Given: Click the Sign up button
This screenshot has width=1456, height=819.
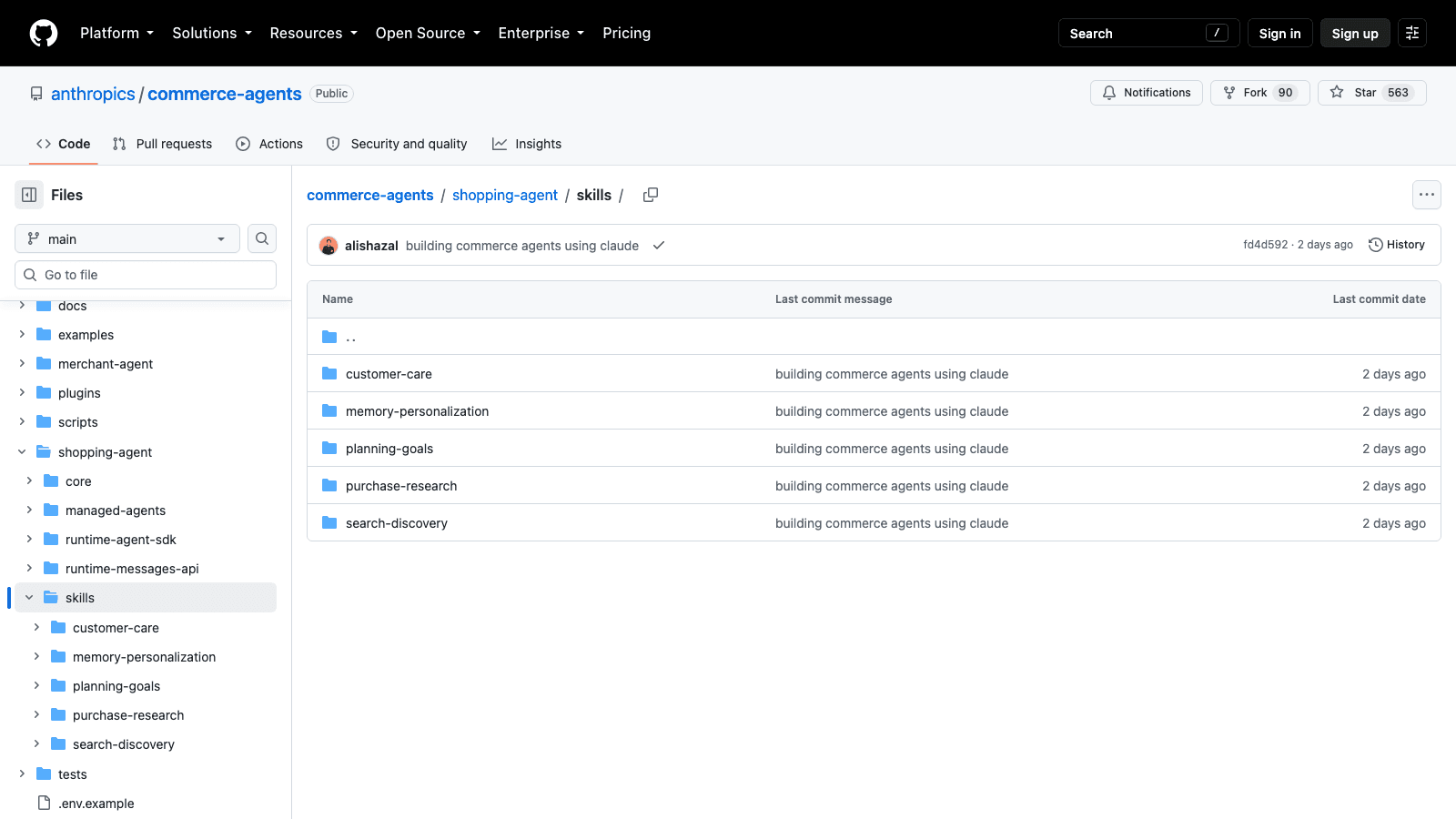Looking at the screenshot, I should 1355,33.
